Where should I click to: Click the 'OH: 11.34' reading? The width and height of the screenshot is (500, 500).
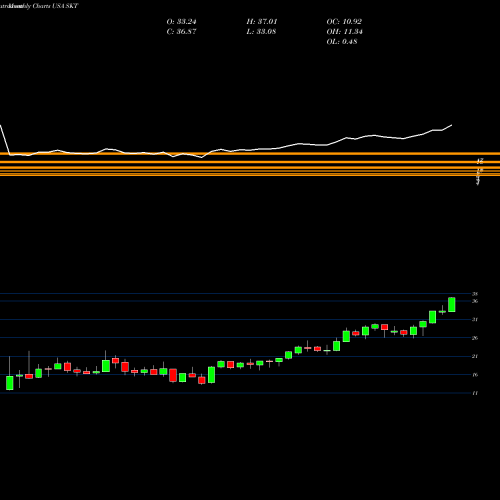point(344,32)
